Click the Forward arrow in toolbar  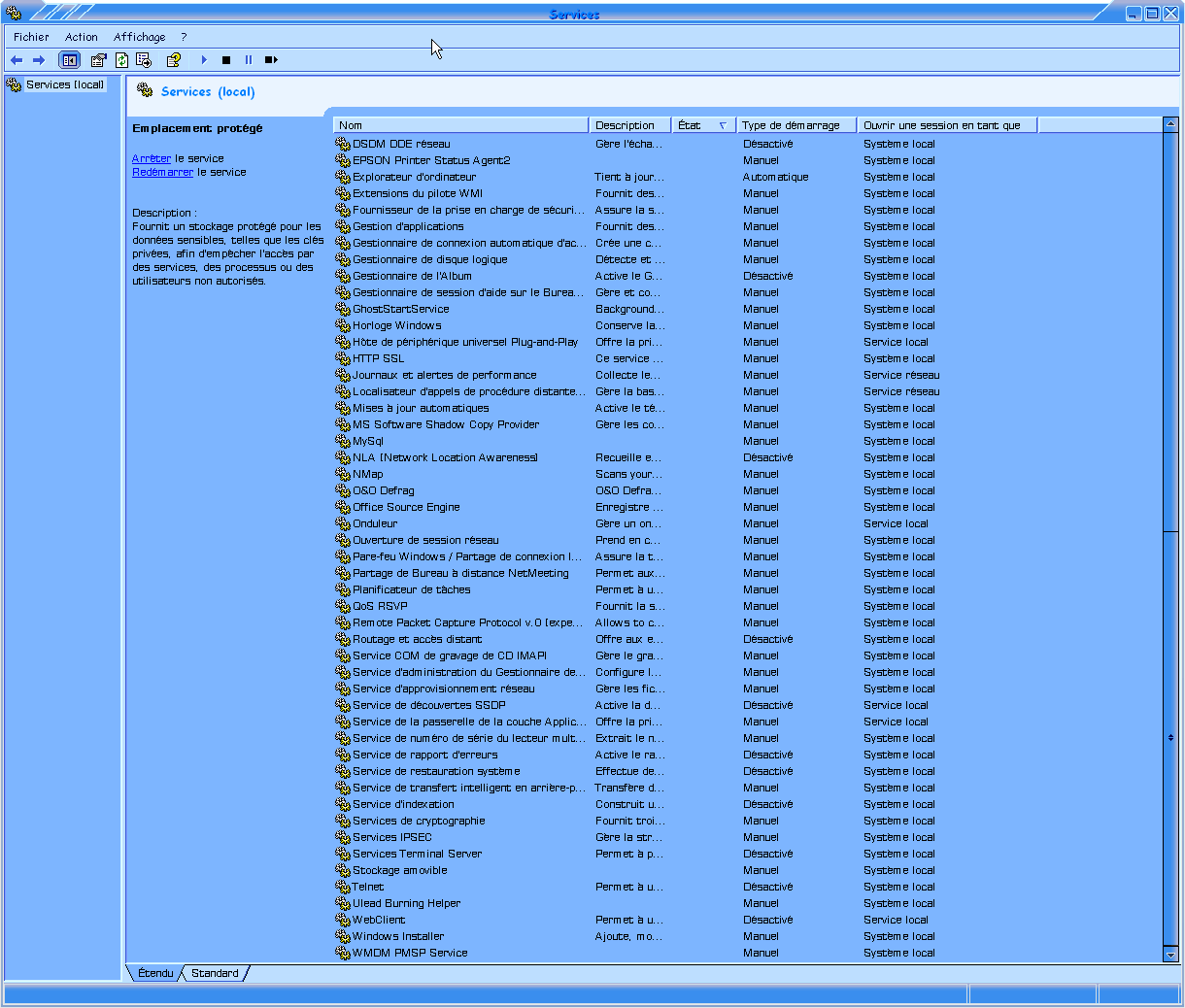tap(39, 60)
